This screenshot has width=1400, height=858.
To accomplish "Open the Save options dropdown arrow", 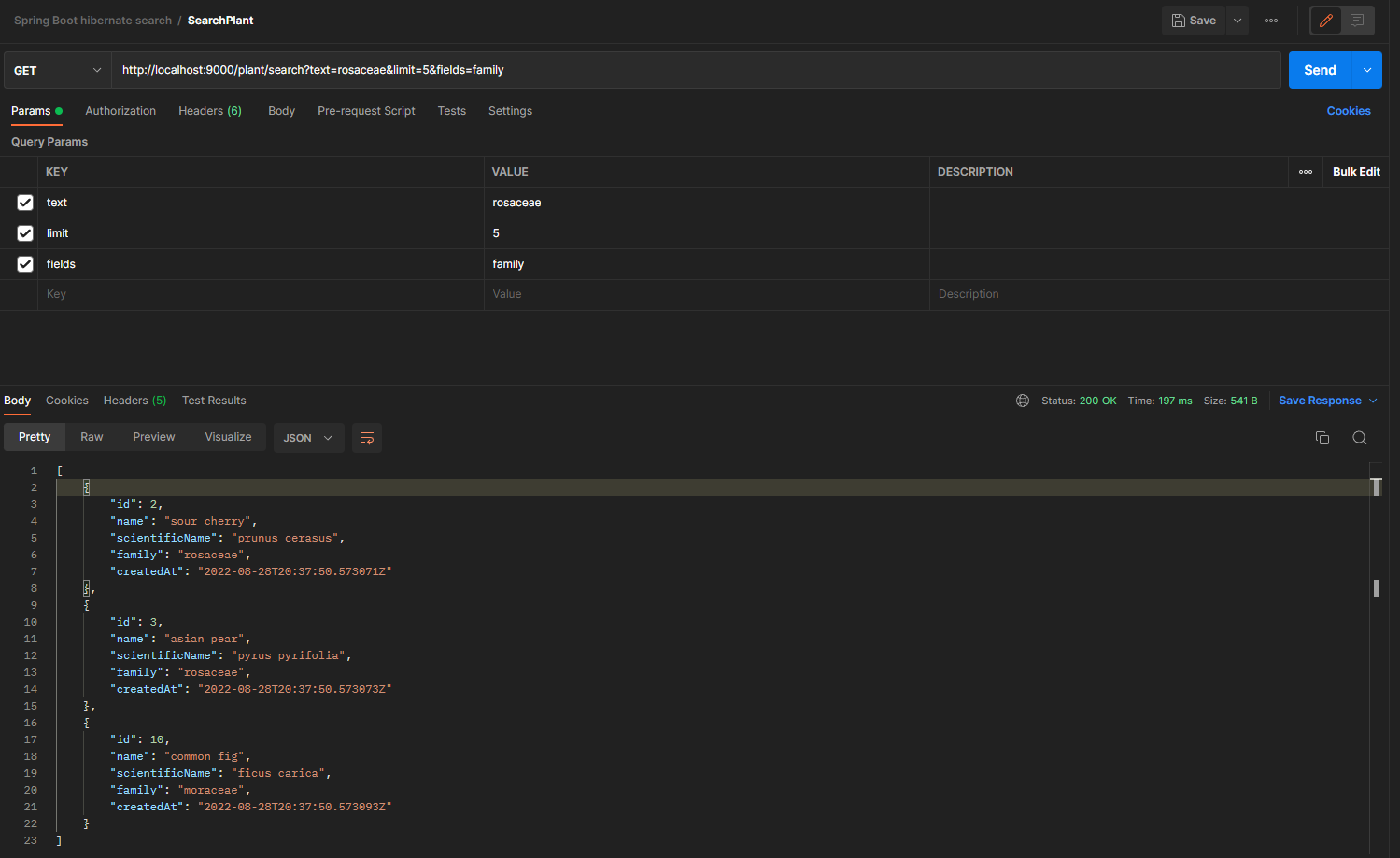I will (x=1237, y=21).
